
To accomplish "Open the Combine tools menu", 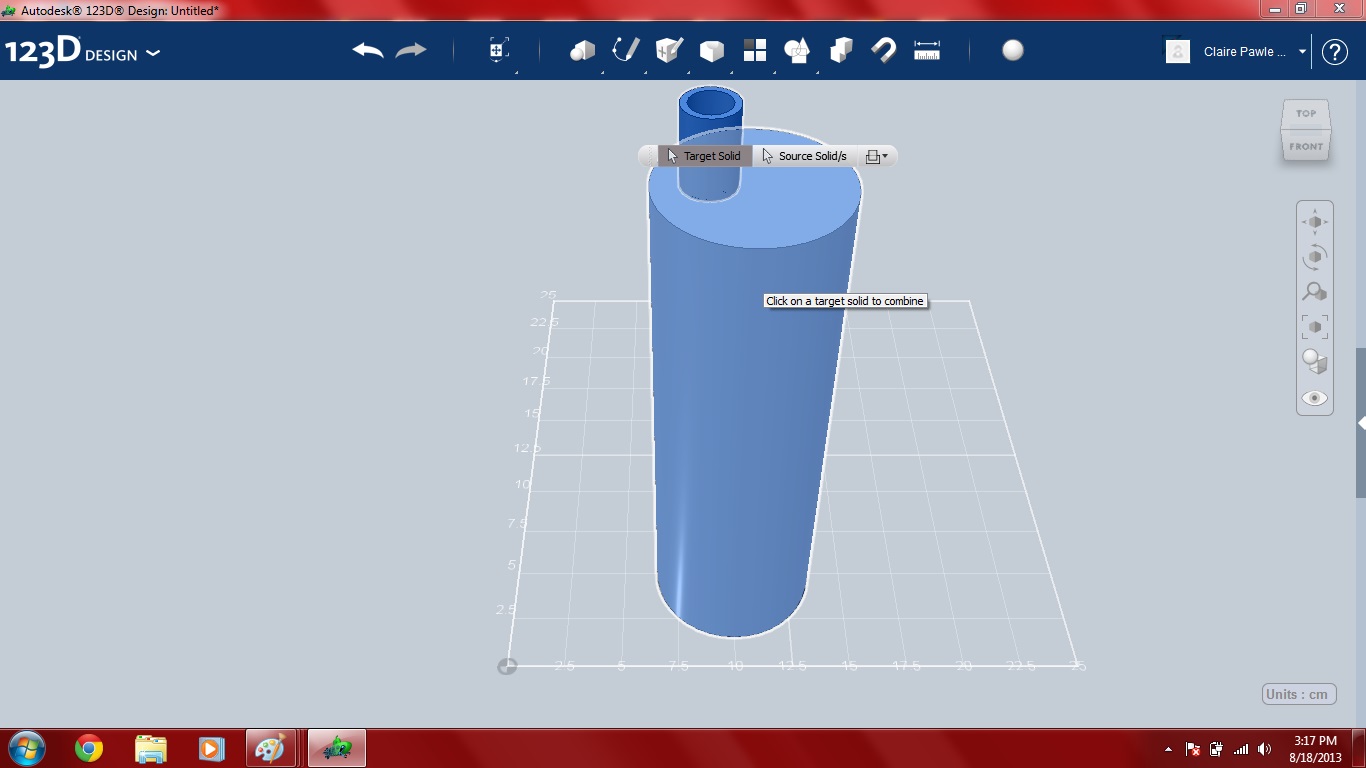I will tap(841, 50).
